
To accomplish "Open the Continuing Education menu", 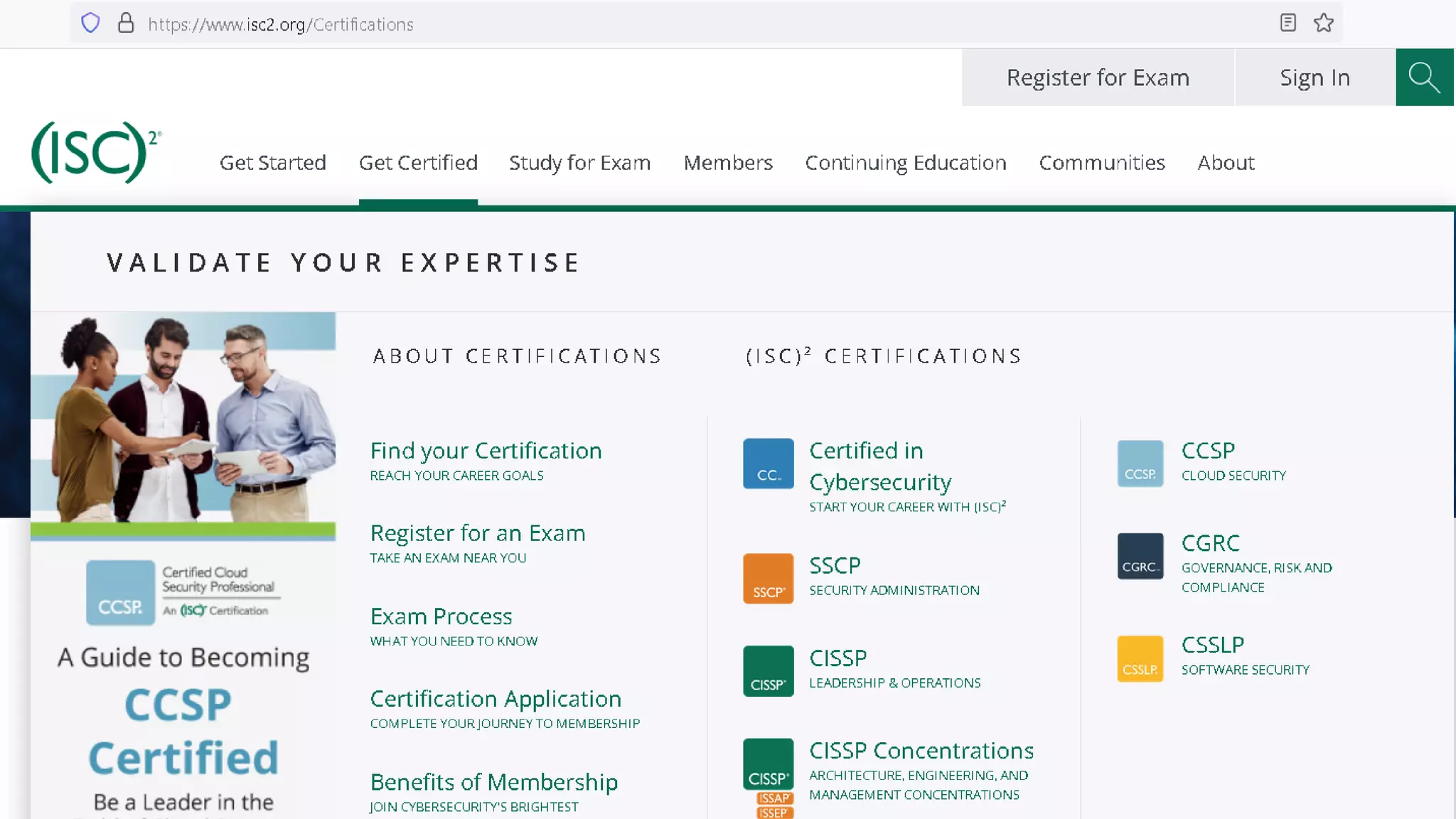I will coord(905,163).
